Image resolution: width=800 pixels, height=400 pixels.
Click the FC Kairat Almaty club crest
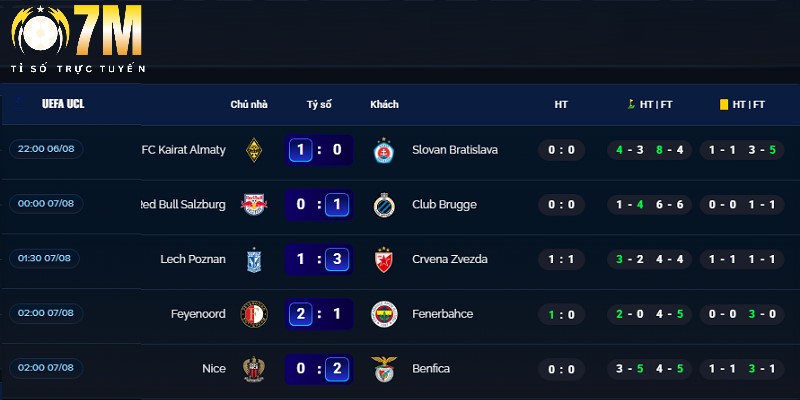pyautogui.click(x=254, y=150)
